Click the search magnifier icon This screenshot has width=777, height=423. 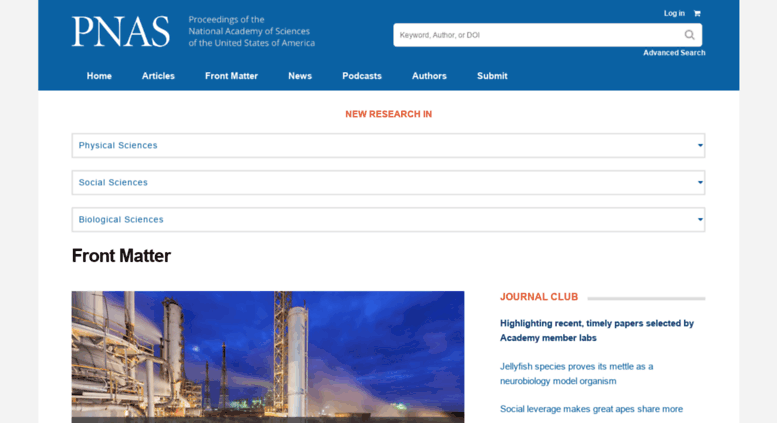(689, 35)
